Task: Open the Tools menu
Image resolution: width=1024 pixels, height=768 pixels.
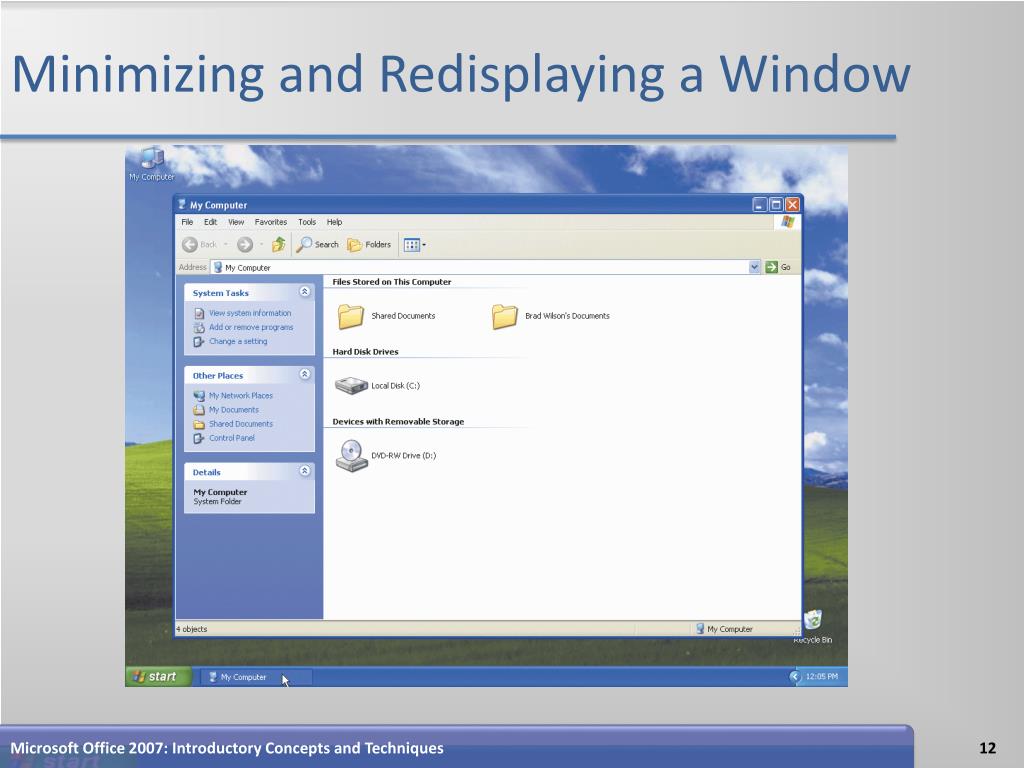Action: [x=307, y=222]
